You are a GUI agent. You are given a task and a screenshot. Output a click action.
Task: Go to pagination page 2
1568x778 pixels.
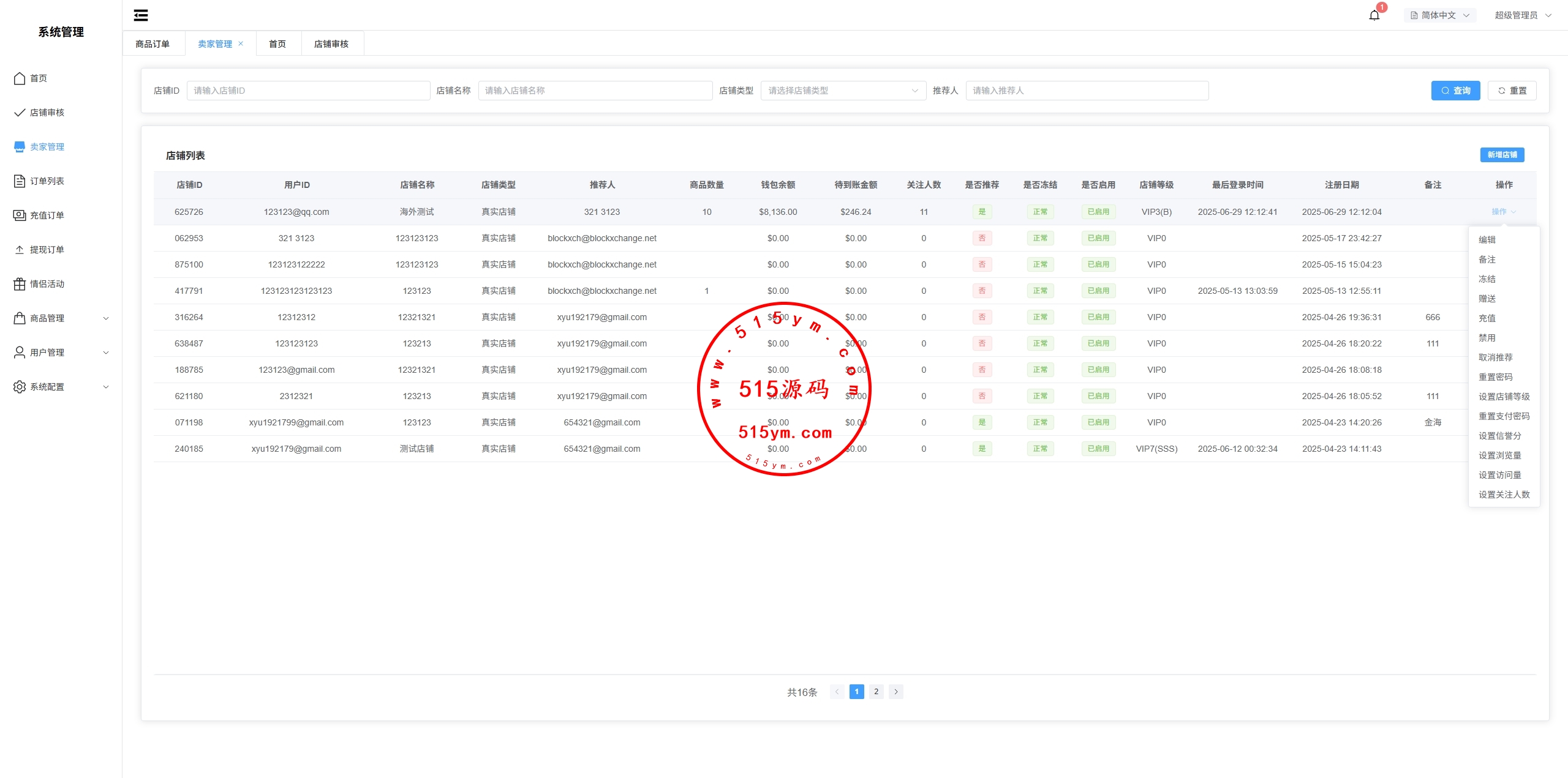(876, 692)
